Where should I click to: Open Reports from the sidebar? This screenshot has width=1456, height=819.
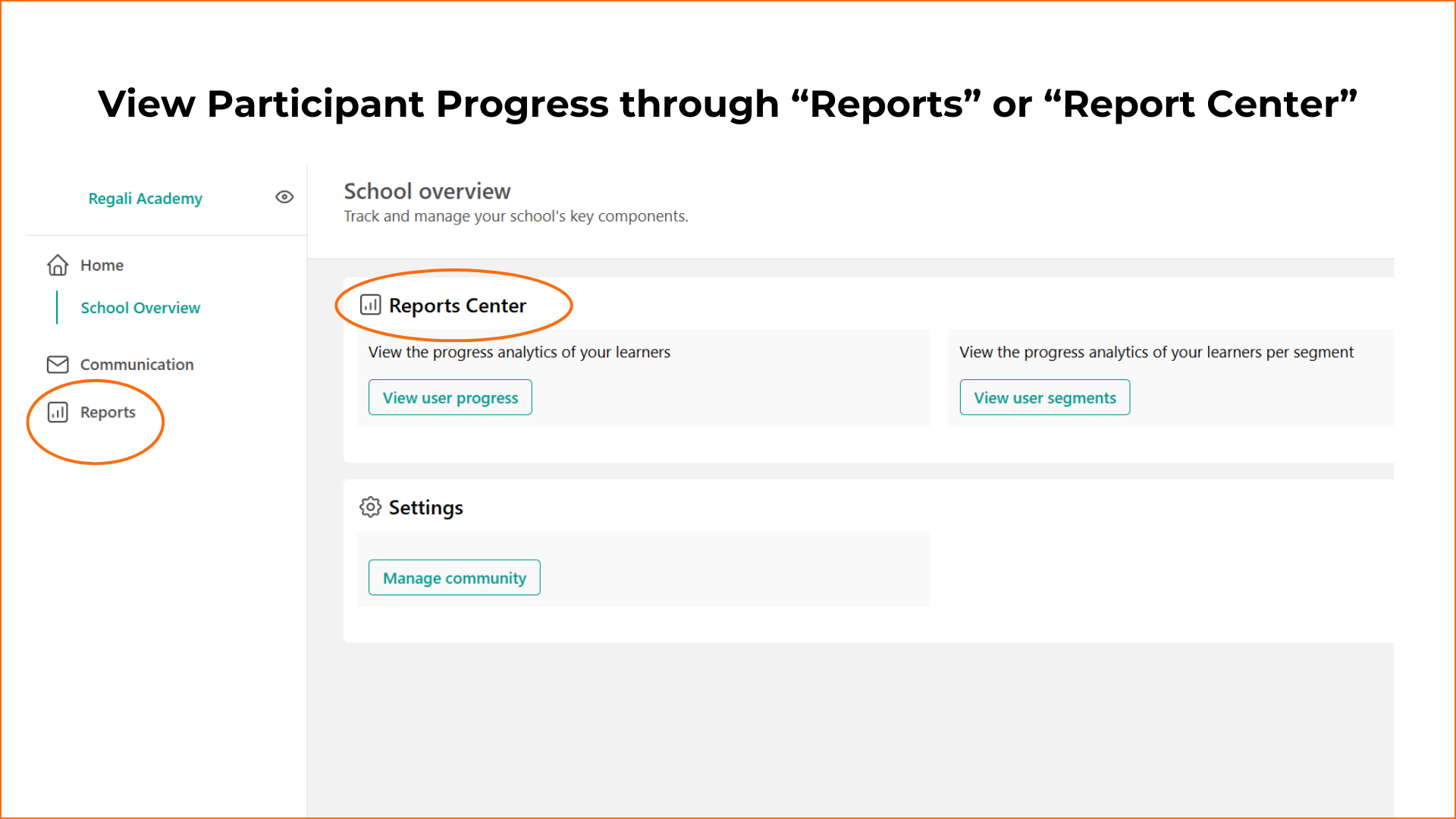(108, 412)
